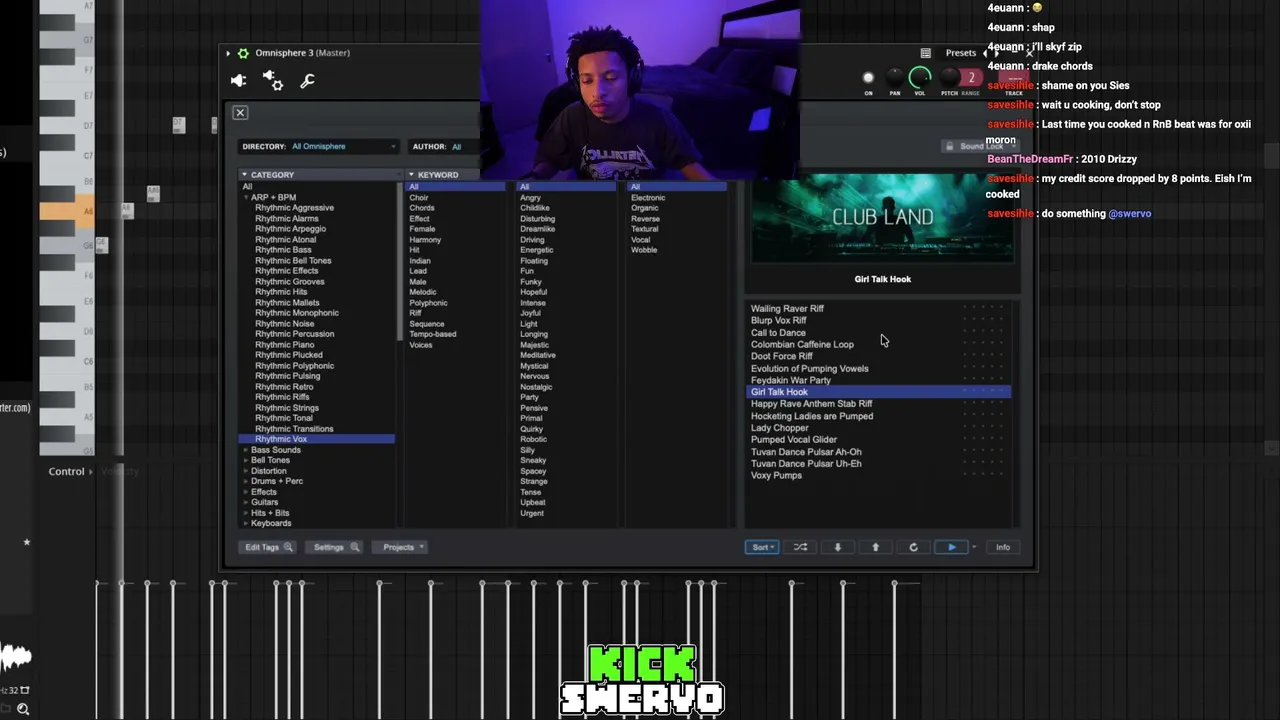Screen dimensions: 1280x720
Task: Expand the Omnisphere 3 plugin header arrow
Action: [228, 53]
